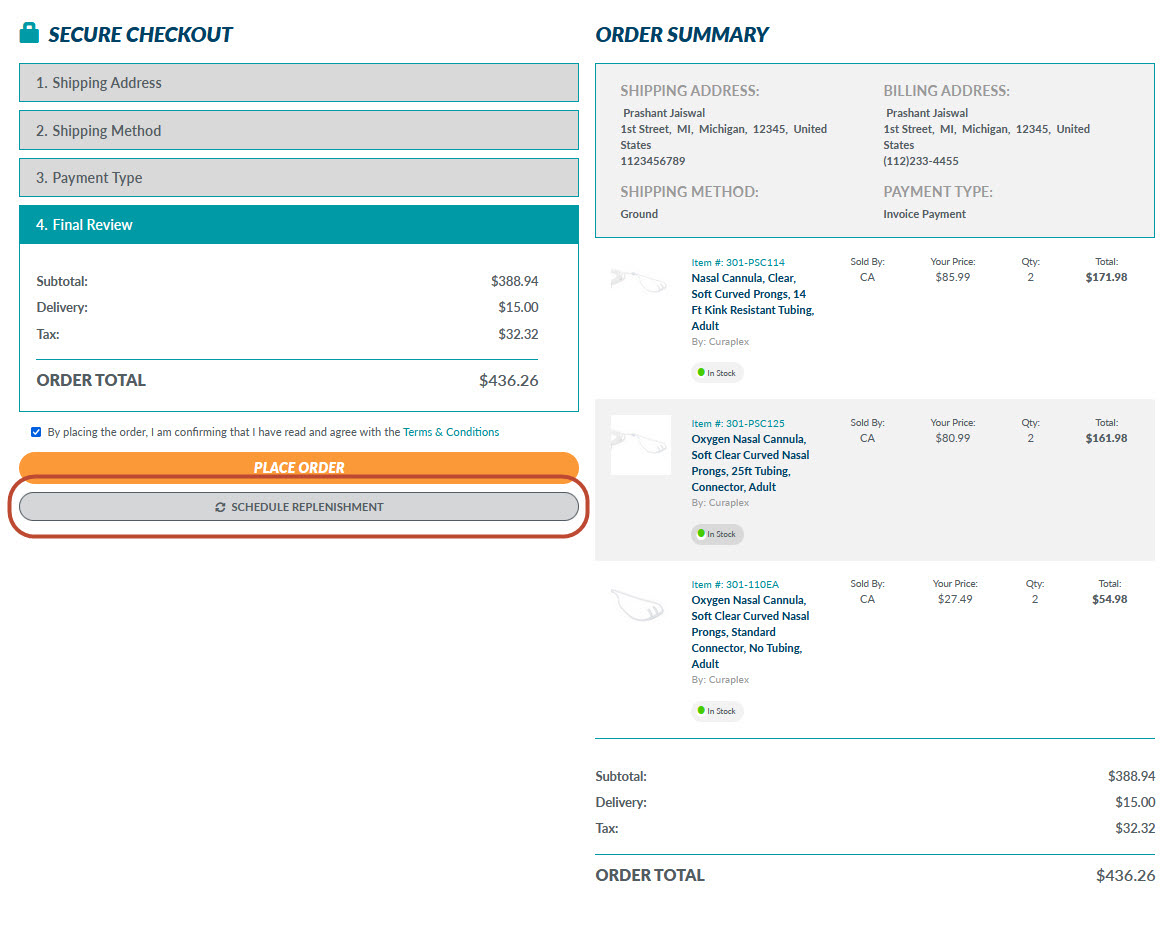Click the In Stock badge for 301-110EA
This screenshot has width=1173, height=926.
tap(717, 711)
